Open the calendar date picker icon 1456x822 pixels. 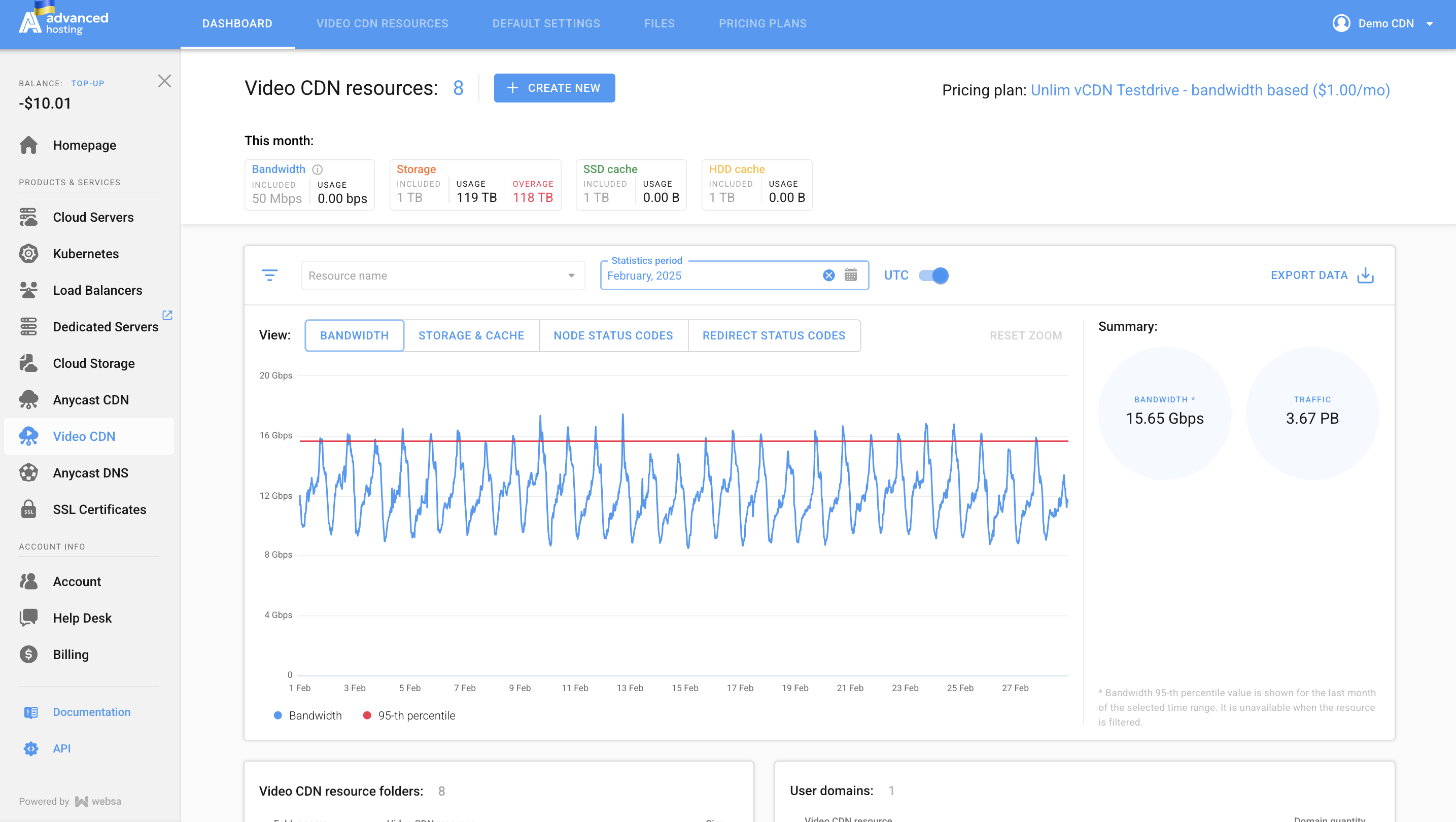(851, 276)
